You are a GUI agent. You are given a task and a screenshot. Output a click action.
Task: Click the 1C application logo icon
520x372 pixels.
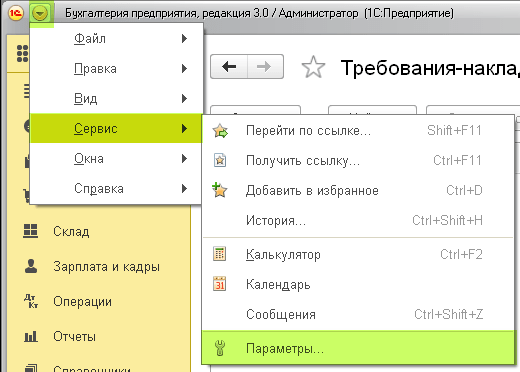[16, 13]
